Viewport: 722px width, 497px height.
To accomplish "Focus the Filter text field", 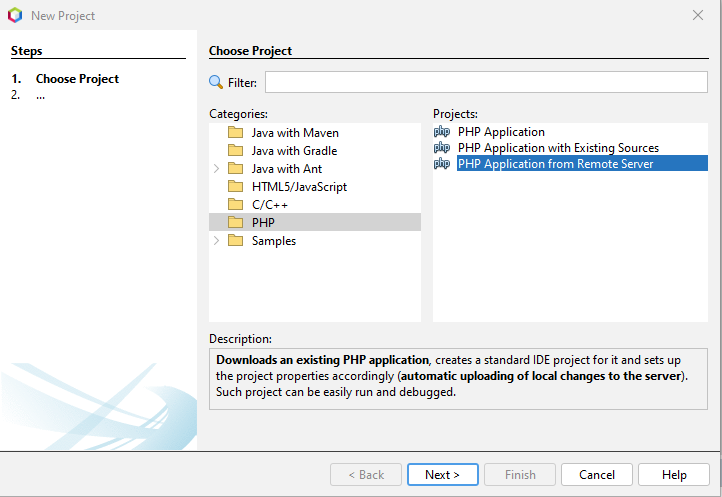I will pyautogui.click(x=485, y=83).
